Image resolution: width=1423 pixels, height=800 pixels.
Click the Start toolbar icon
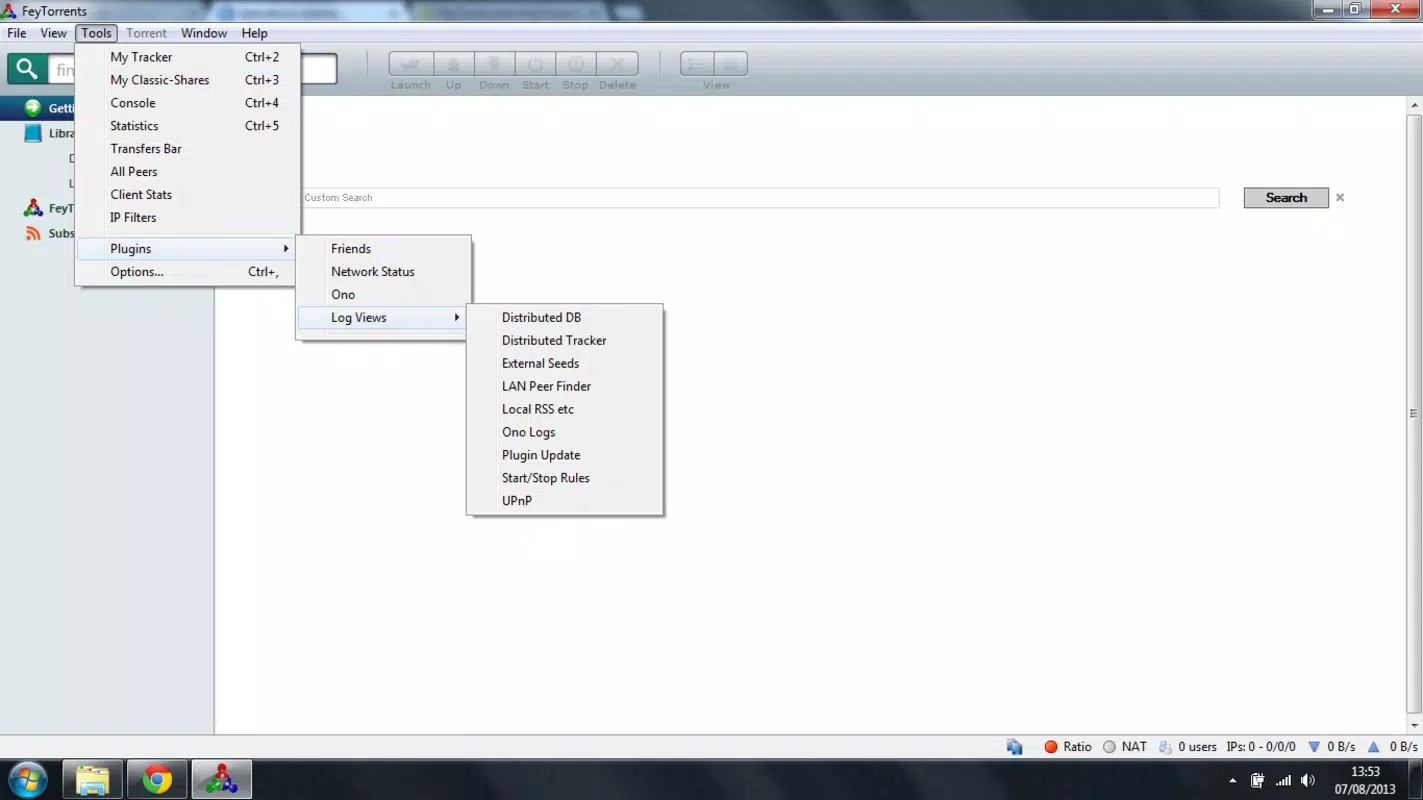(x=535, y=64)
